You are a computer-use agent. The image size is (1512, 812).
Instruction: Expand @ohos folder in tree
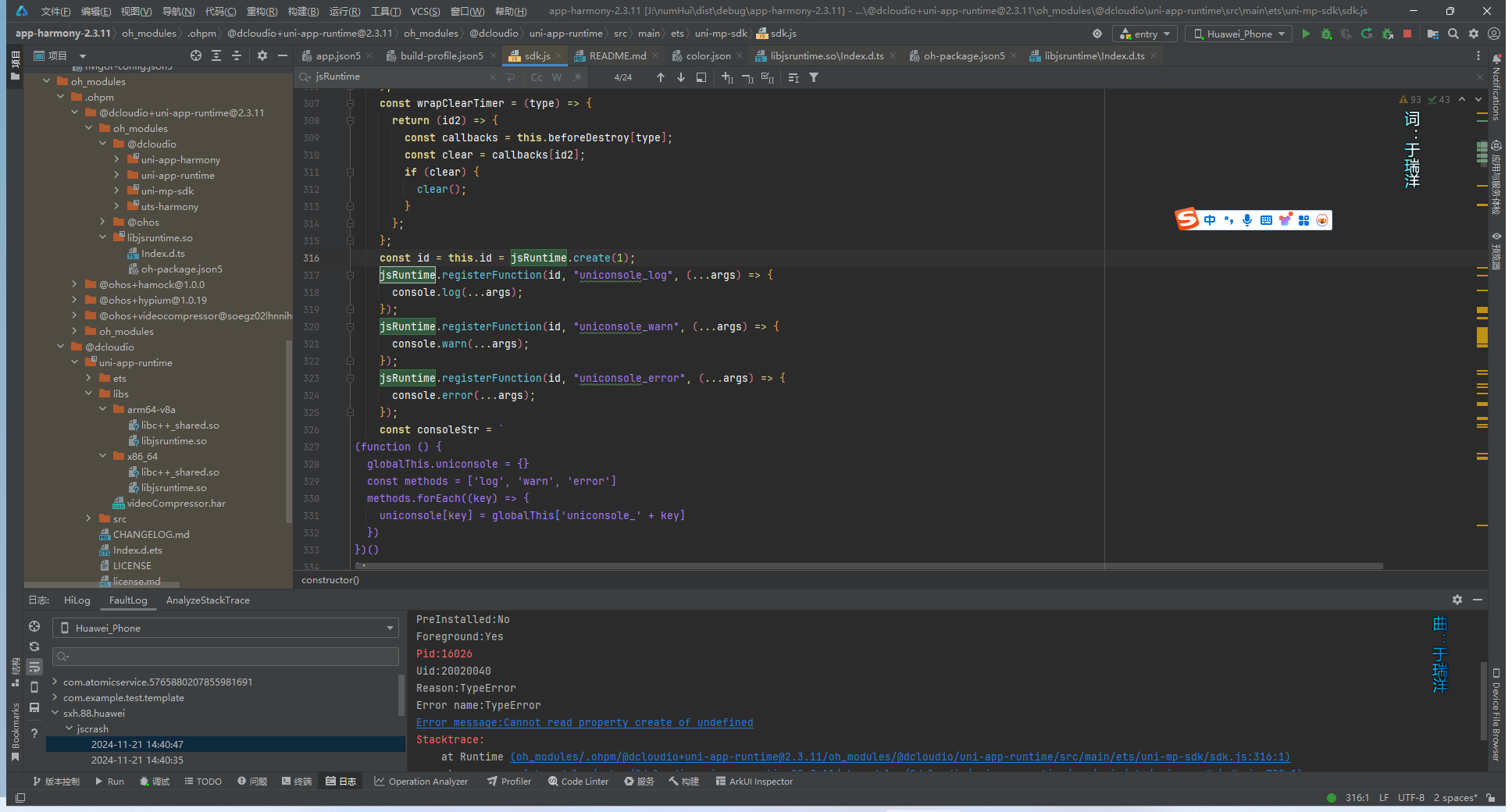pos(102,222)
